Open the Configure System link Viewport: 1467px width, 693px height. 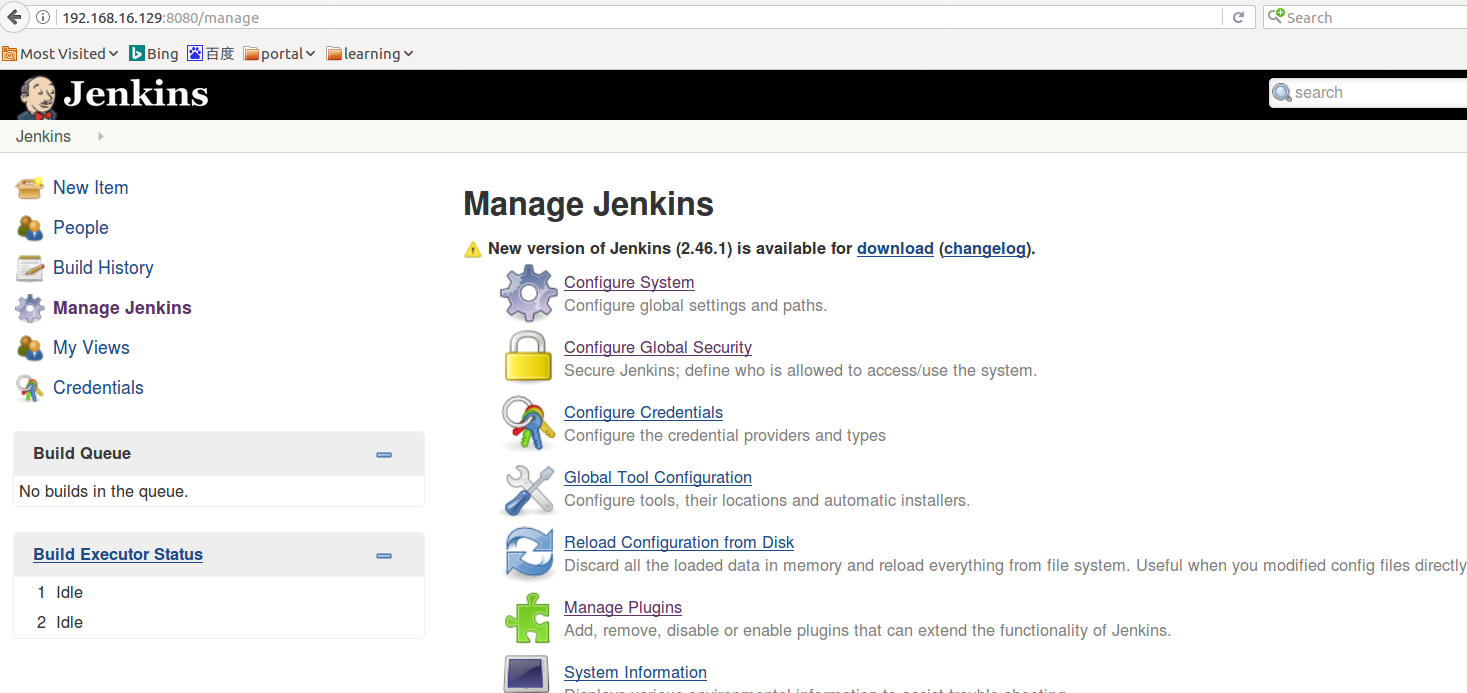[x=629, y=283]
